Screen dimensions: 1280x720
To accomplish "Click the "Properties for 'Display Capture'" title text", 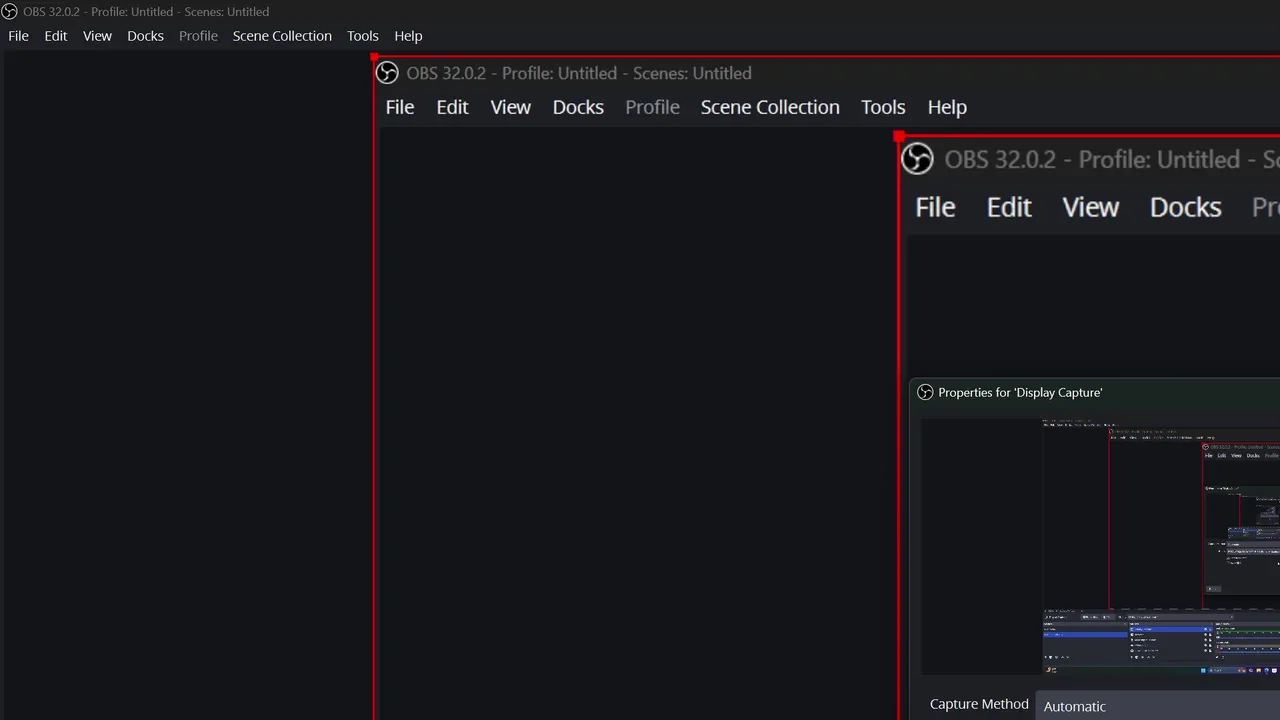I will [1020, 393].
